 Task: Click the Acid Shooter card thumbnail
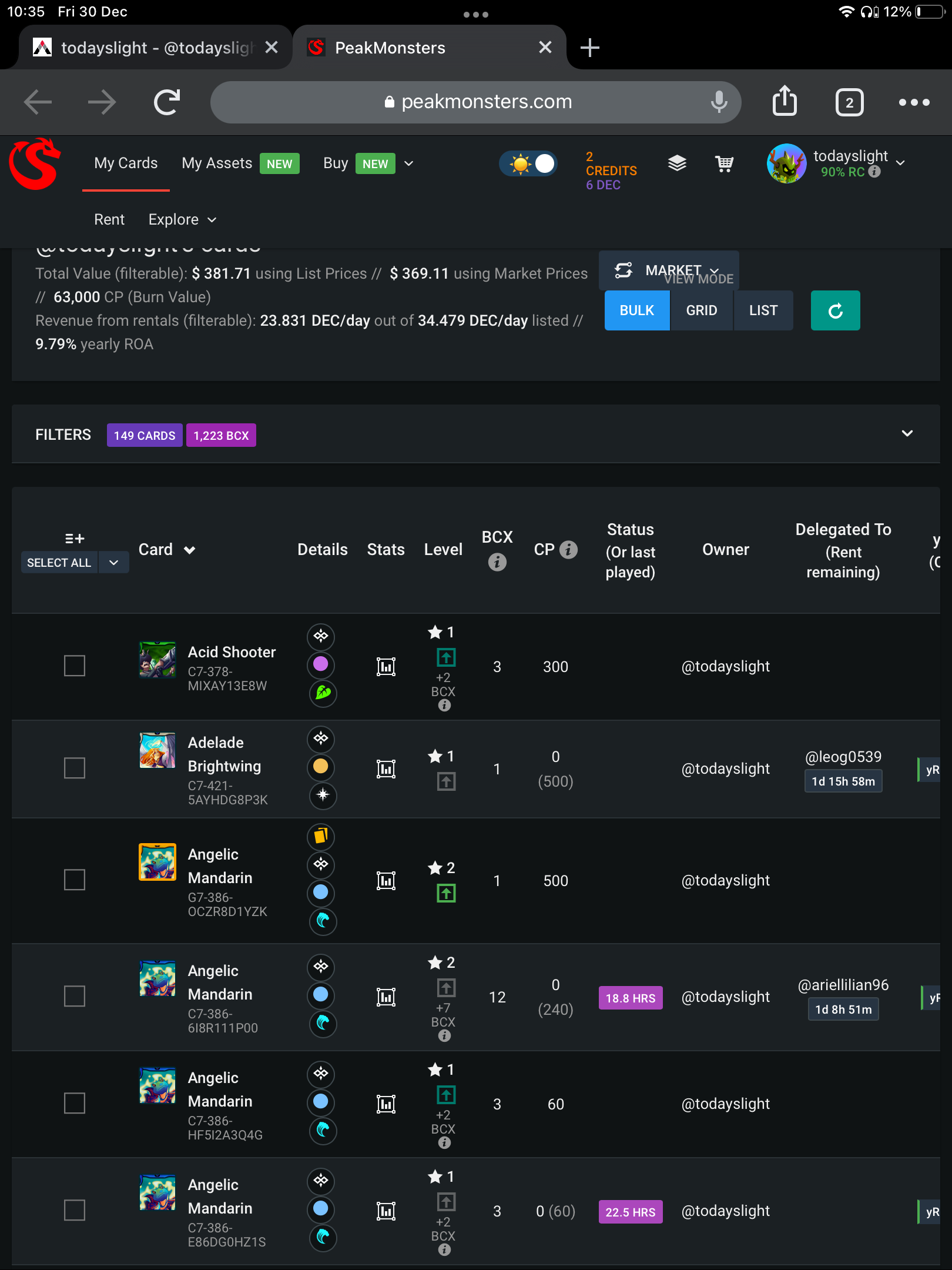click(x=157, y=659)
